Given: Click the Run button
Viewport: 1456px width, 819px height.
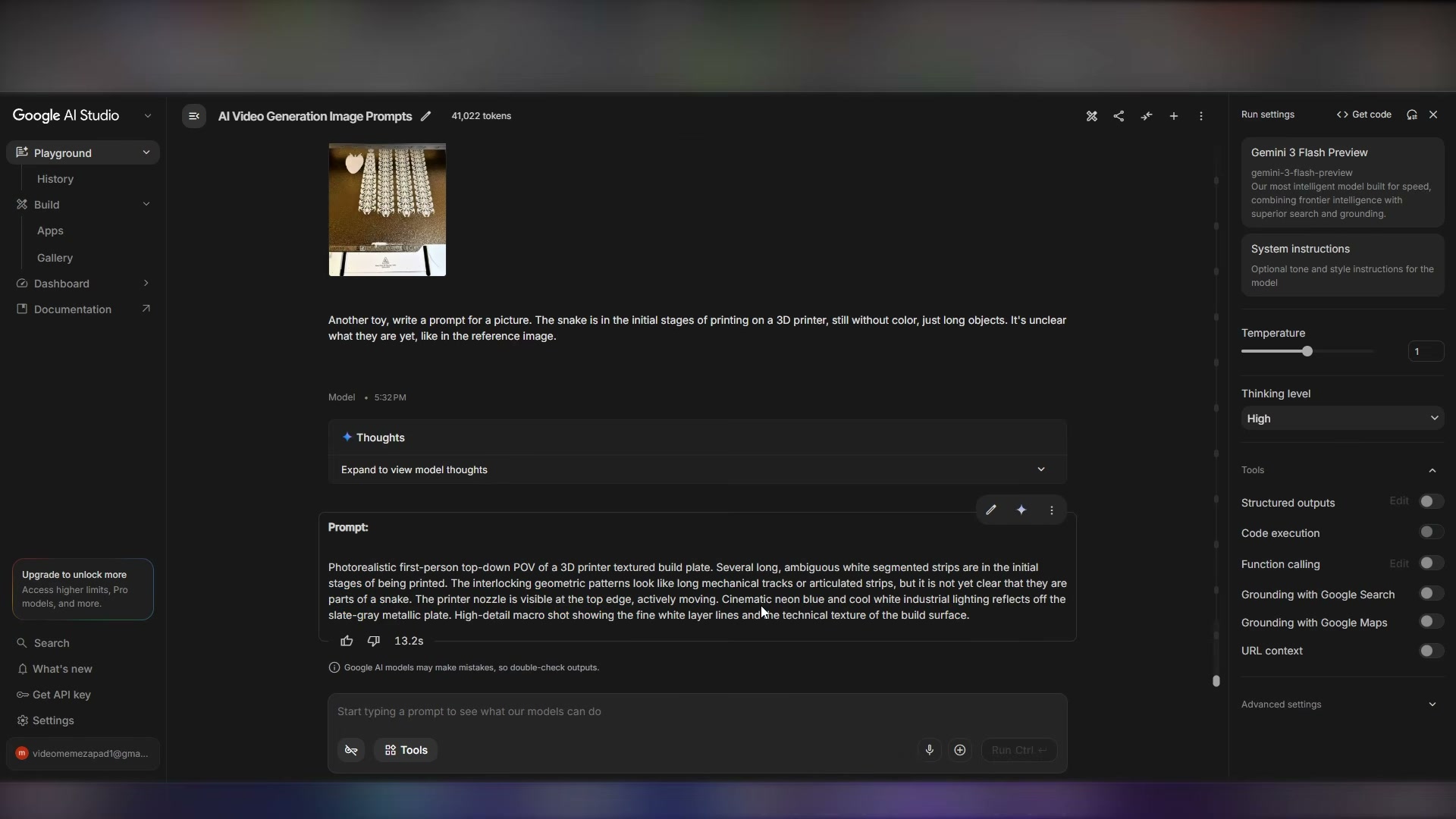Looking at the screenshot, I should [1019, 750].
